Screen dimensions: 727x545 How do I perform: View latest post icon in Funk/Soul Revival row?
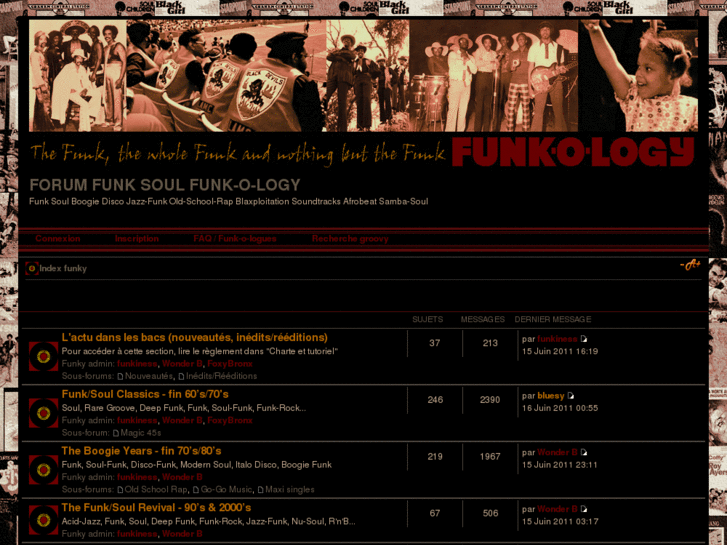point(584,509)
